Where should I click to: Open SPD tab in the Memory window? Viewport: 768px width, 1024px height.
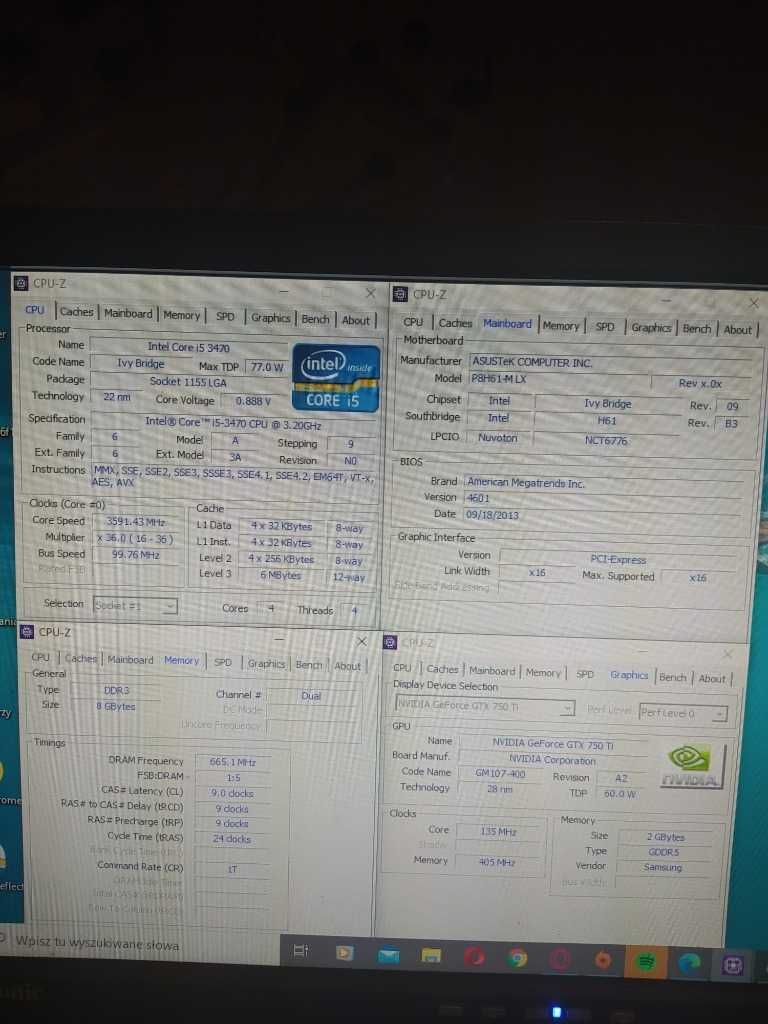tap(223, 662)
